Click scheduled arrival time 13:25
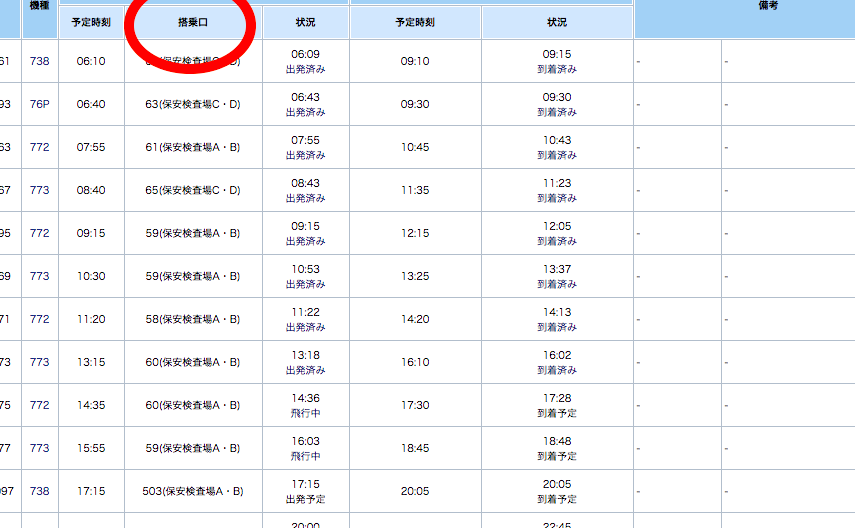The image size is (855, 528). [x=415, y=276]
